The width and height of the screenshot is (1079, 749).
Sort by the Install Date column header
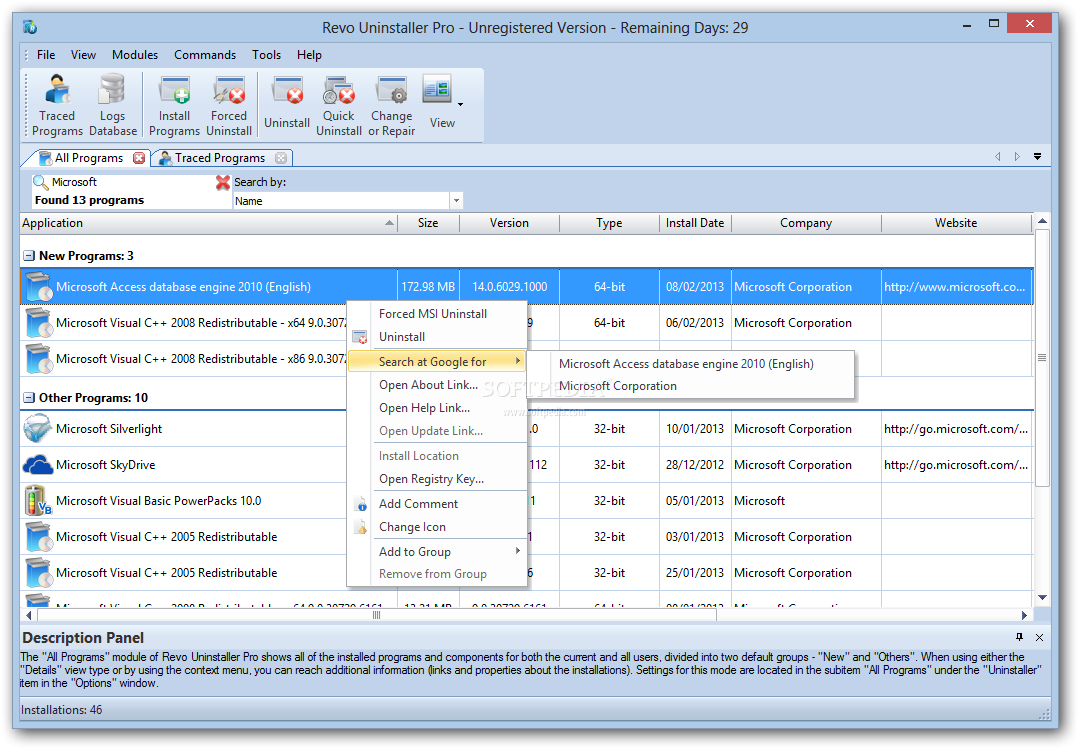click(695, 223)
